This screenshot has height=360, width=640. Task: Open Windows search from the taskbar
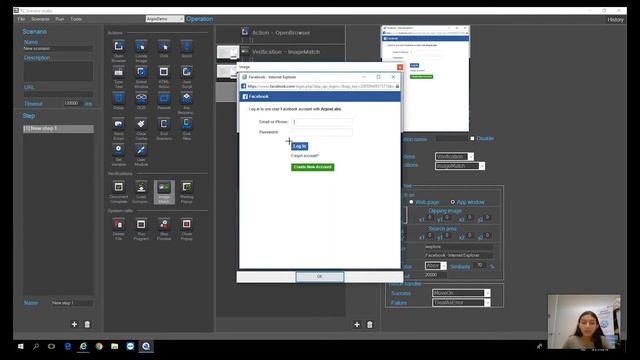(36, 346)
